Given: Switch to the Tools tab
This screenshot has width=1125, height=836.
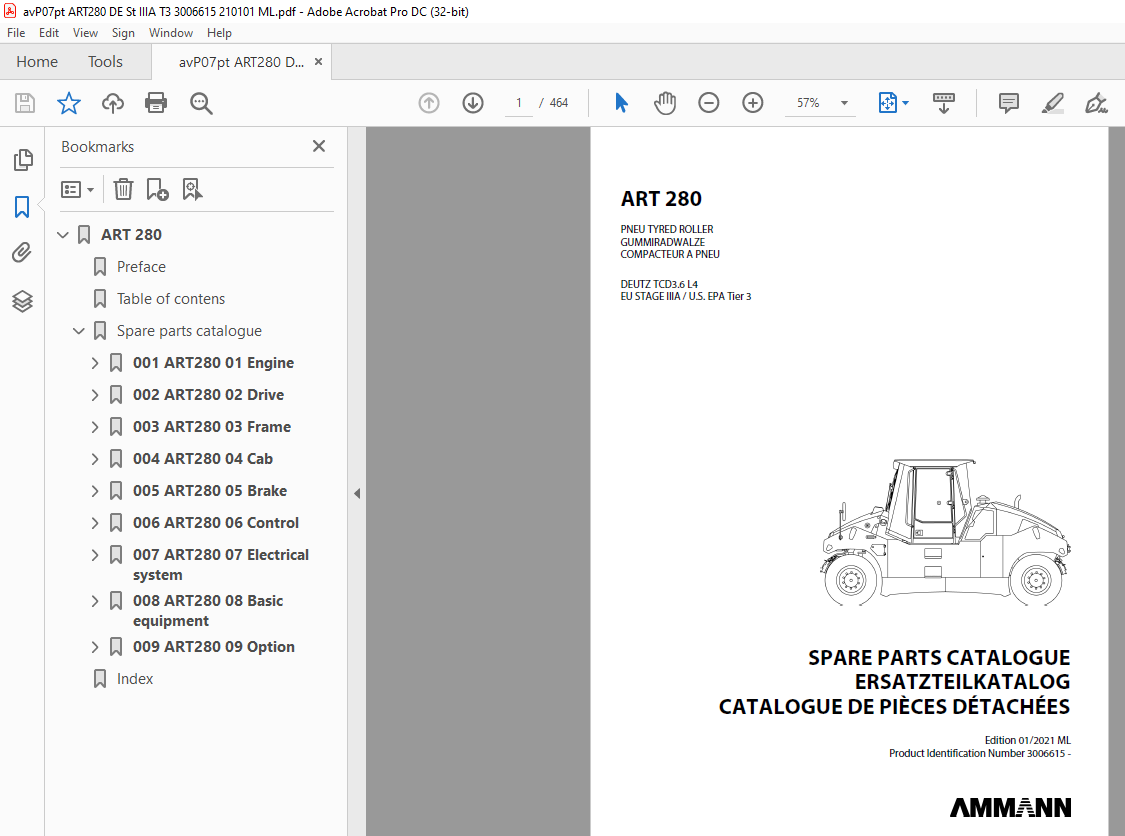Looking at the screenshot, I should point(105,62).
